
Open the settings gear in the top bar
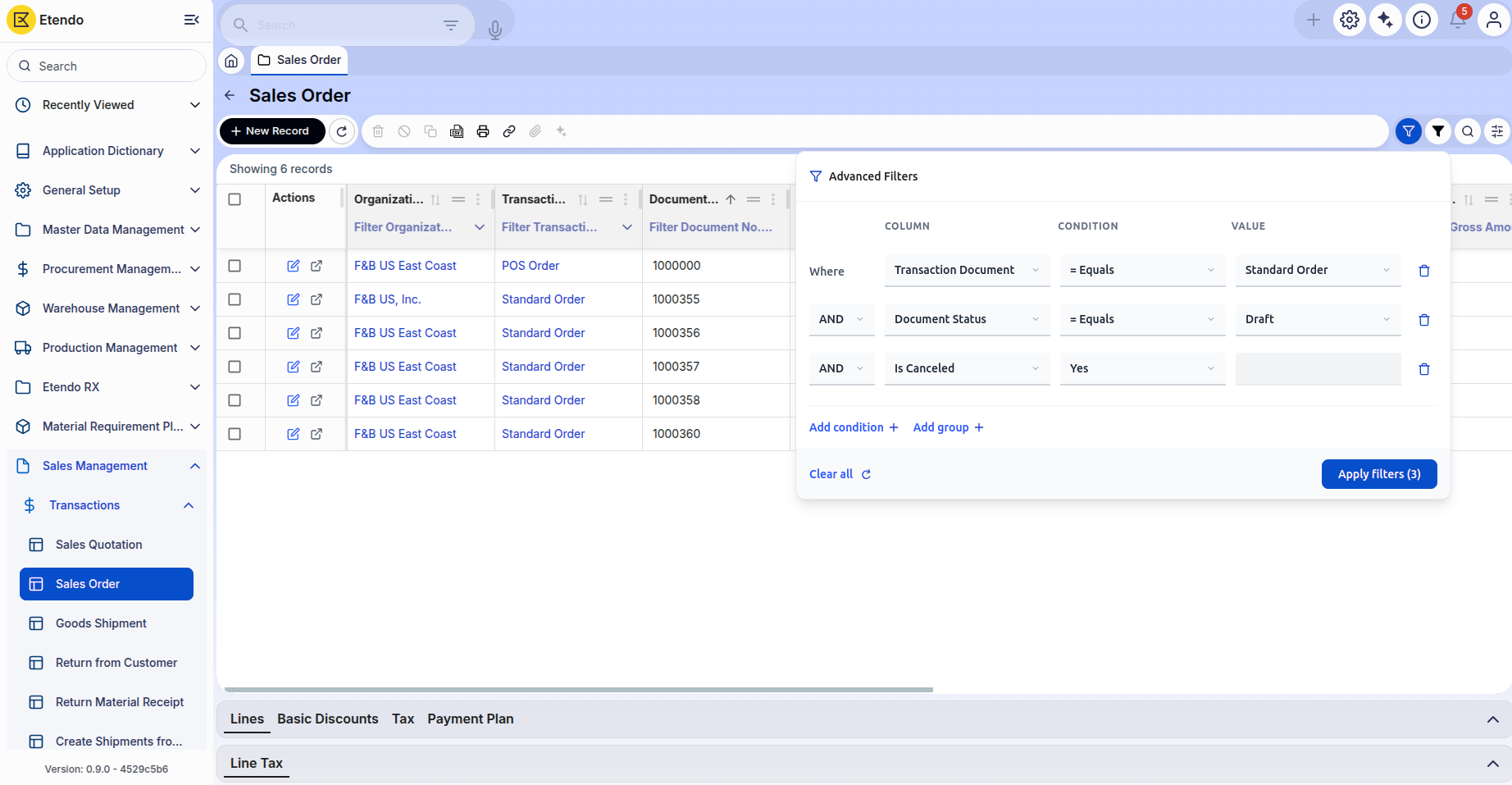tap(1349, 21)
